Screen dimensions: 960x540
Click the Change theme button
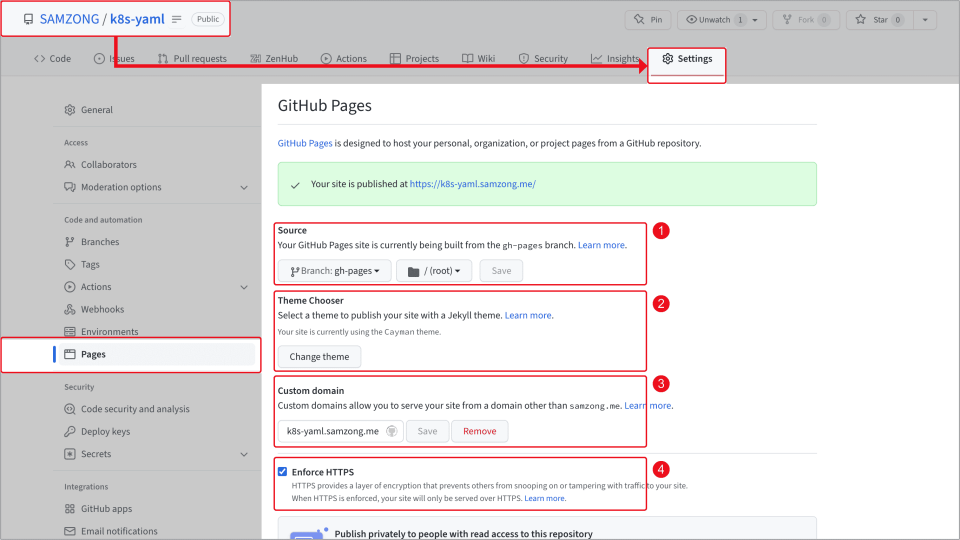point(319,357)
